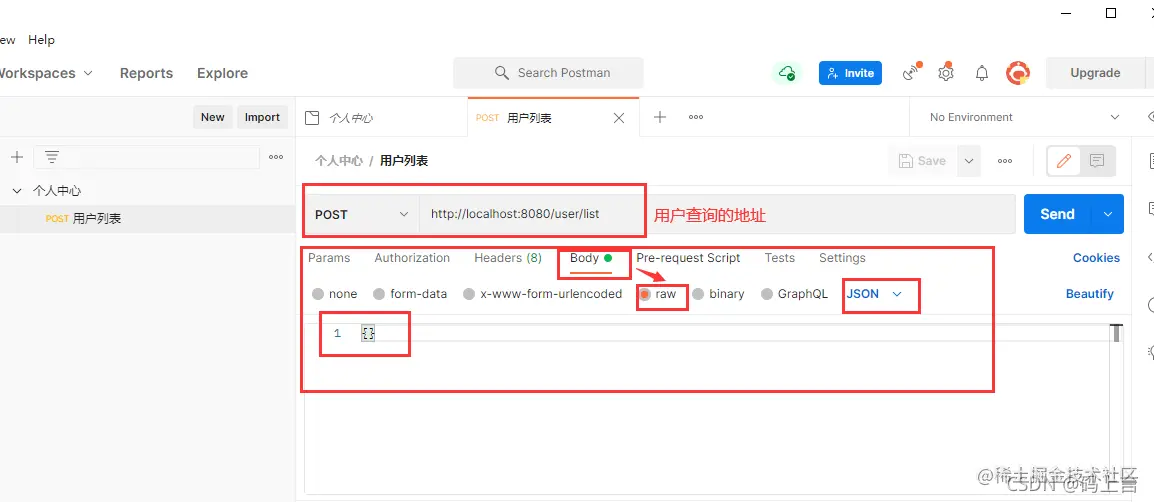Click the sidebar filter input field
The width and height of the screenshot is (1154, 502).
tap(146, 157)
